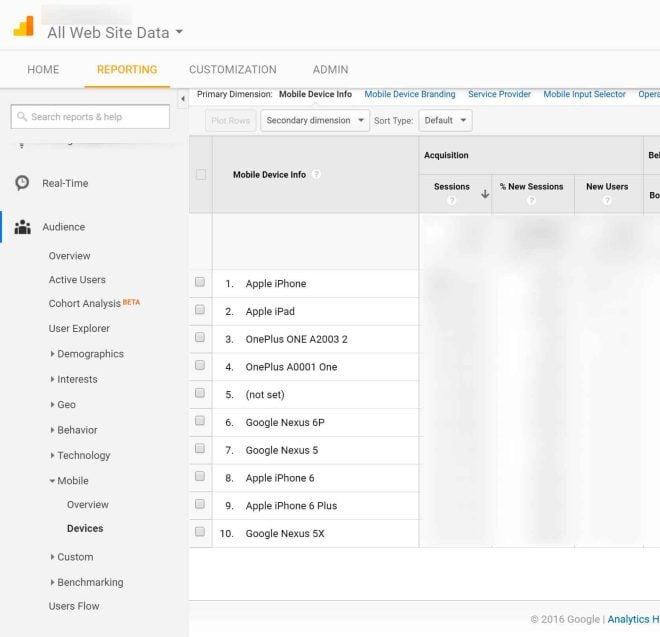Expand the Interests section
The height and width of the screenshot is (637, 660).
74,379
